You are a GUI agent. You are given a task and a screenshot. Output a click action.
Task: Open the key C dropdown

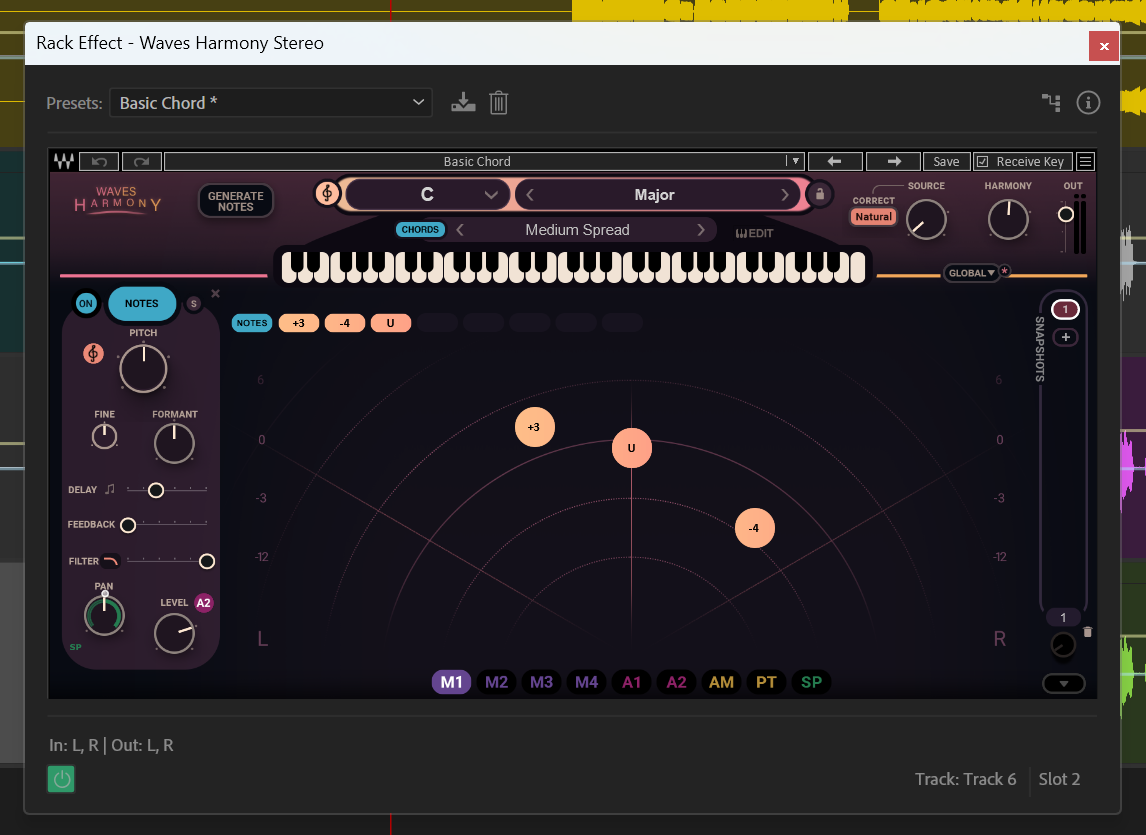coord(428,195)
